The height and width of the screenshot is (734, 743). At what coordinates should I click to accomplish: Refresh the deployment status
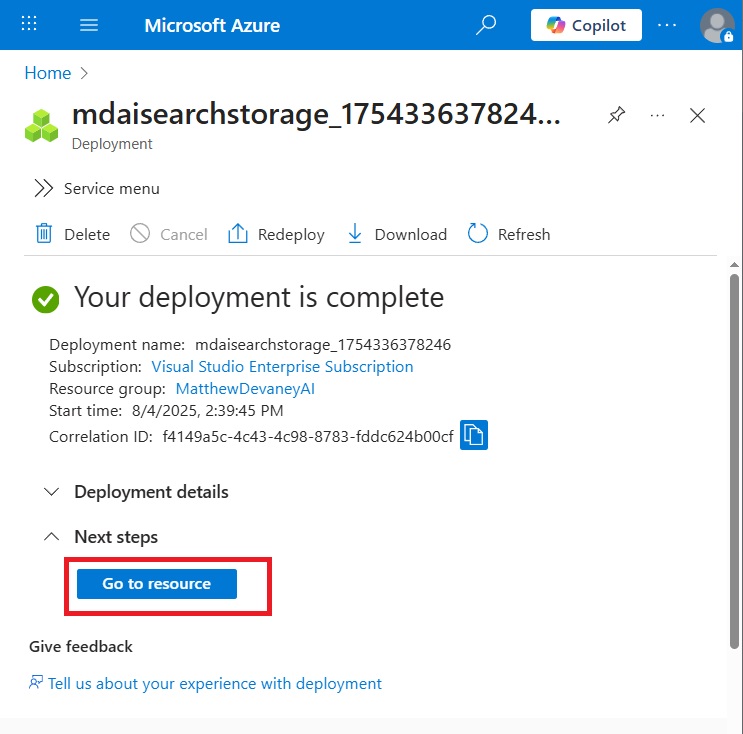(x=509, y=234)
